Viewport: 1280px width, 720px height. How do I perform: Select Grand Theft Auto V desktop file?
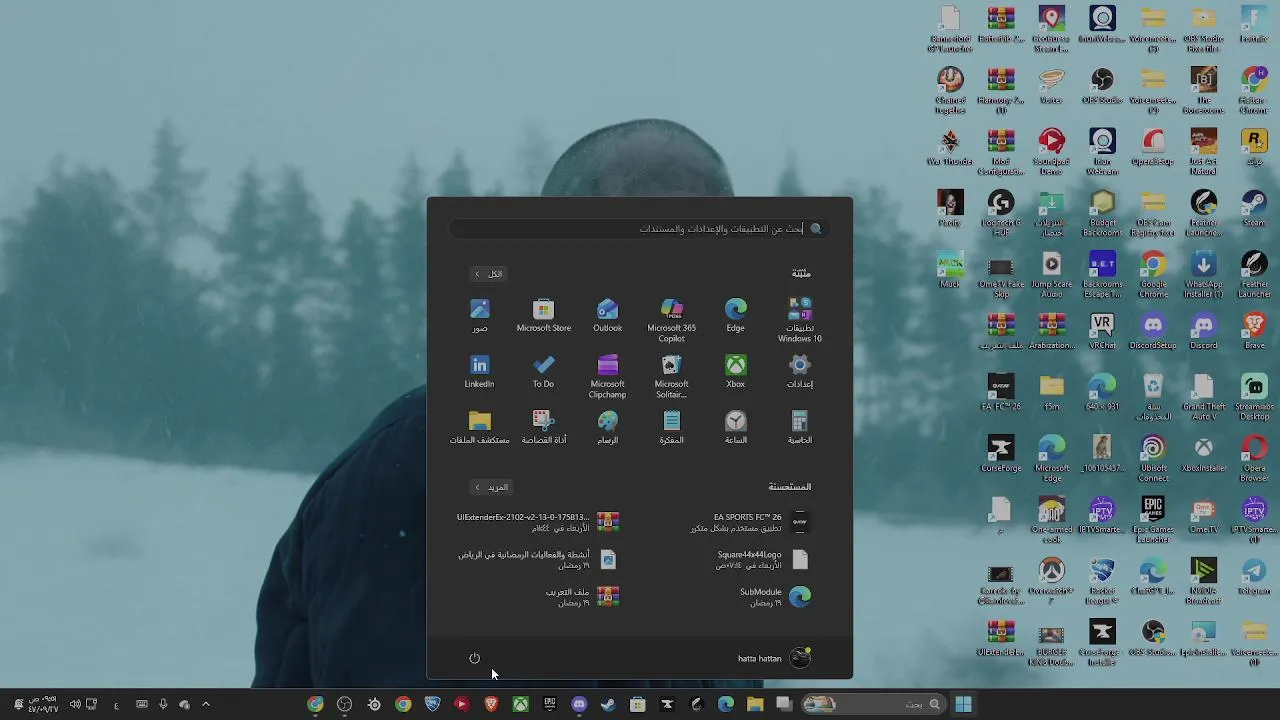click(x=1204, y=396)
